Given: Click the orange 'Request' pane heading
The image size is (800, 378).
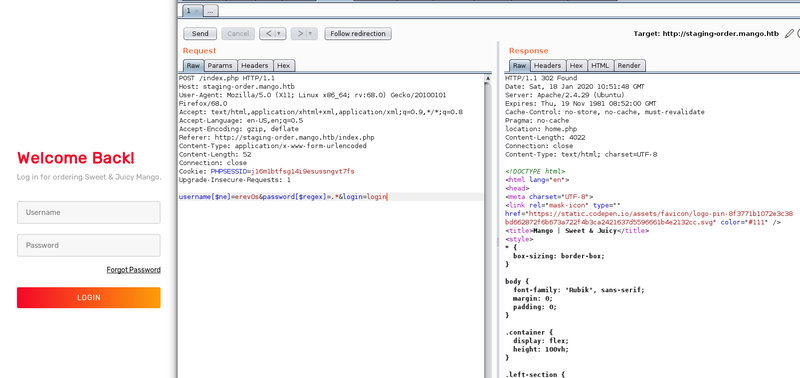Looking at the screenshot, I should [199, 51].
